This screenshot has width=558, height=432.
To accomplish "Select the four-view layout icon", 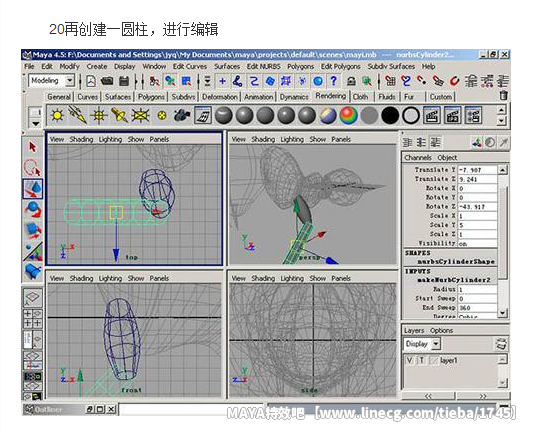I will click(32, 319).
